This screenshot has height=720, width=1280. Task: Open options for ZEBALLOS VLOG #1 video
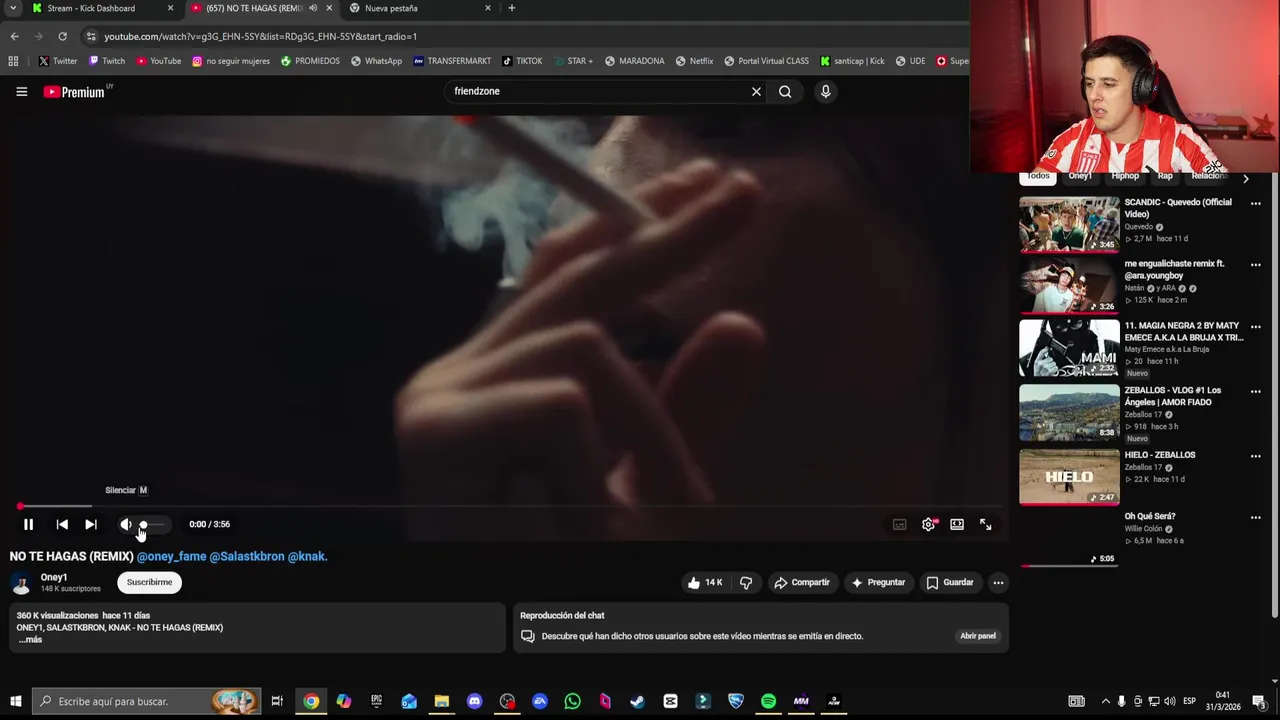1256,391
